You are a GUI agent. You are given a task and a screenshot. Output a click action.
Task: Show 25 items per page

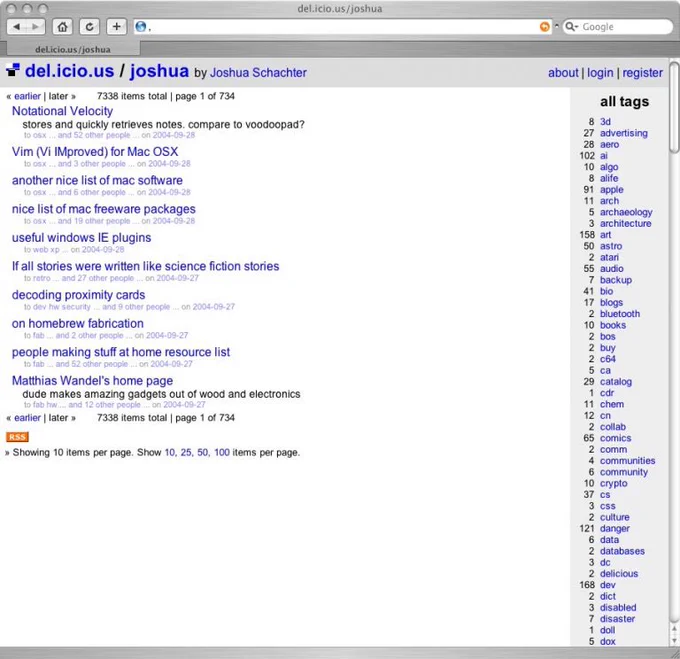[186, 453]
